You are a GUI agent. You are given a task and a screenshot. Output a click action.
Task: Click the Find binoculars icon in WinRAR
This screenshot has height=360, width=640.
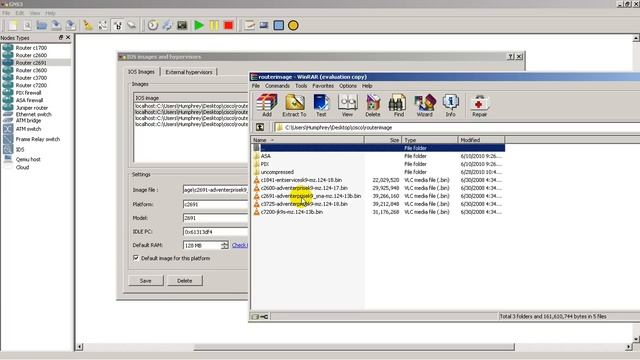[x=398, y=105]
